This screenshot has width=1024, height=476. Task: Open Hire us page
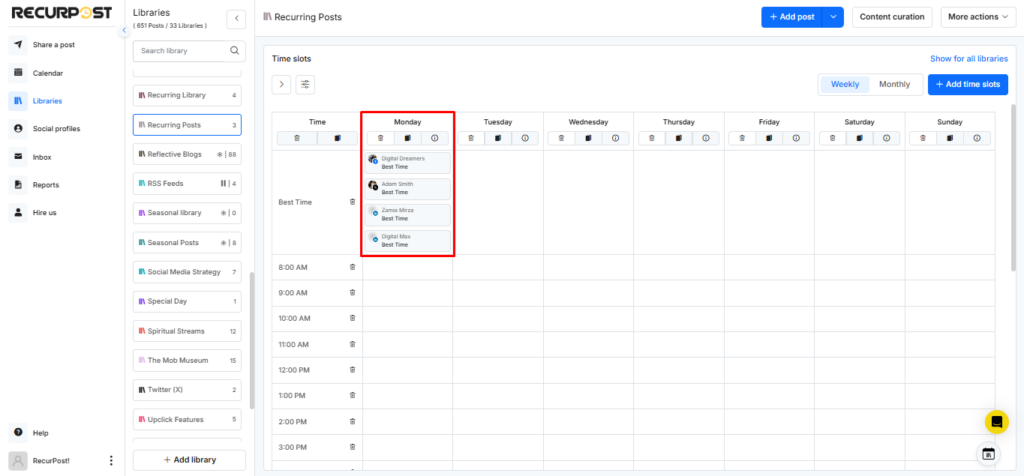click(44, 212)
